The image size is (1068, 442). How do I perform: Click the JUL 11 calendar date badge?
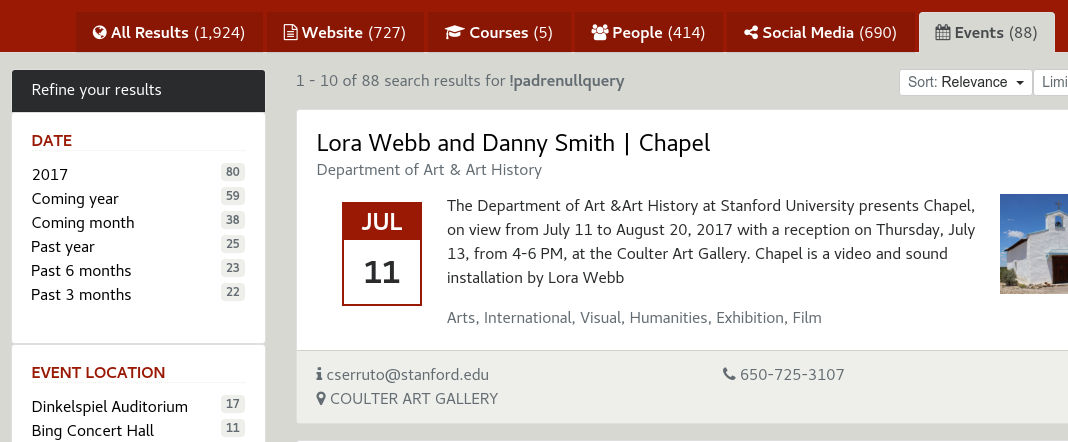381,253
